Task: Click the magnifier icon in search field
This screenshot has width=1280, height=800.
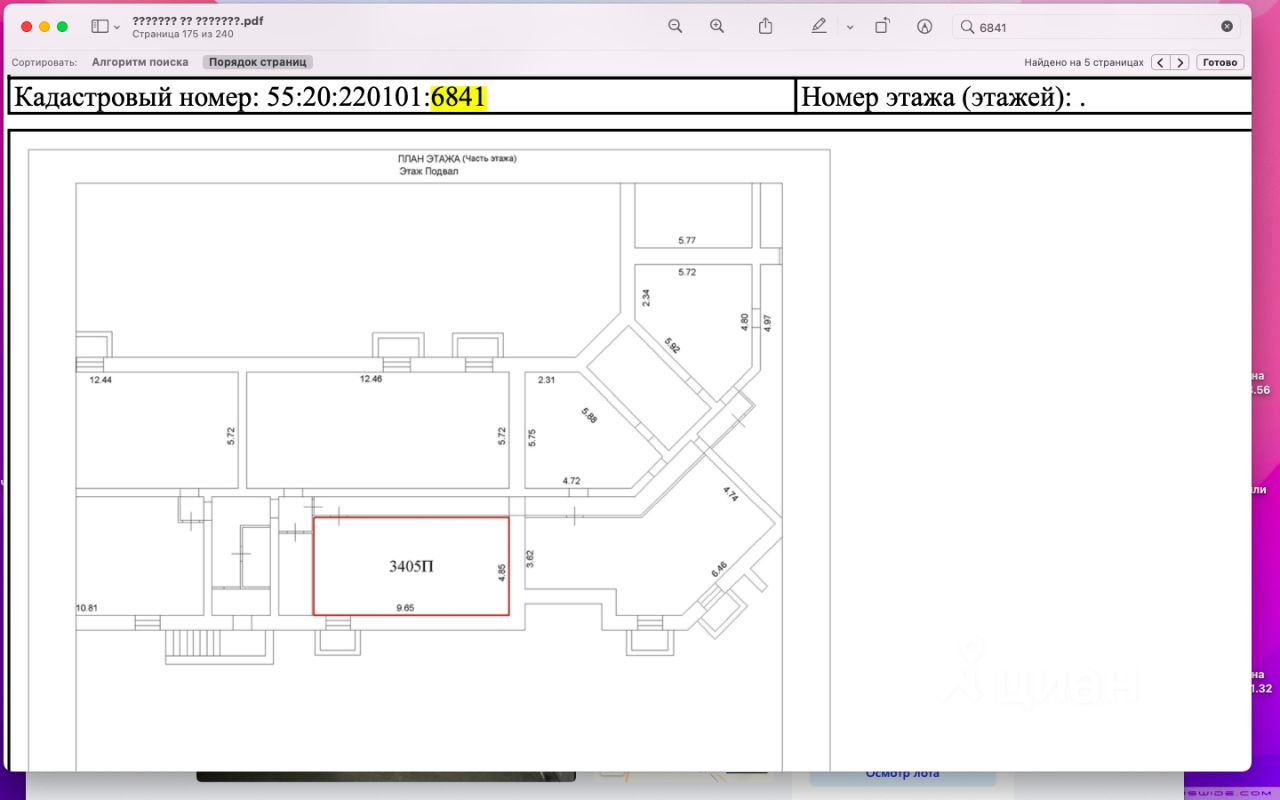Action: tap(967, 27)
